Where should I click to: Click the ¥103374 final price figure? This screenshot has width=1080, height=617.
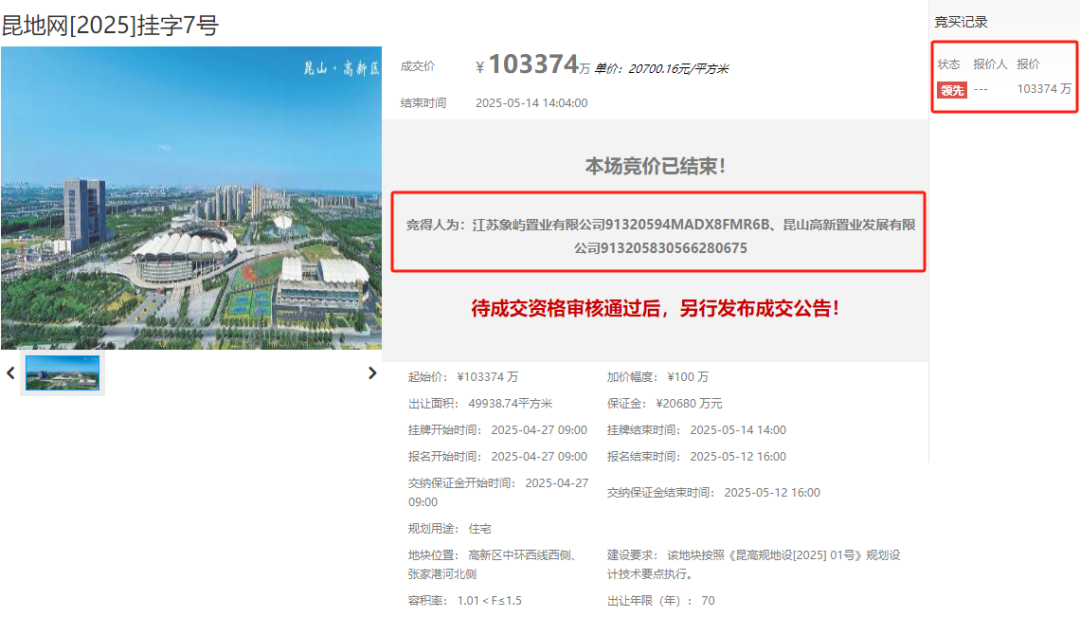[533, 66]
